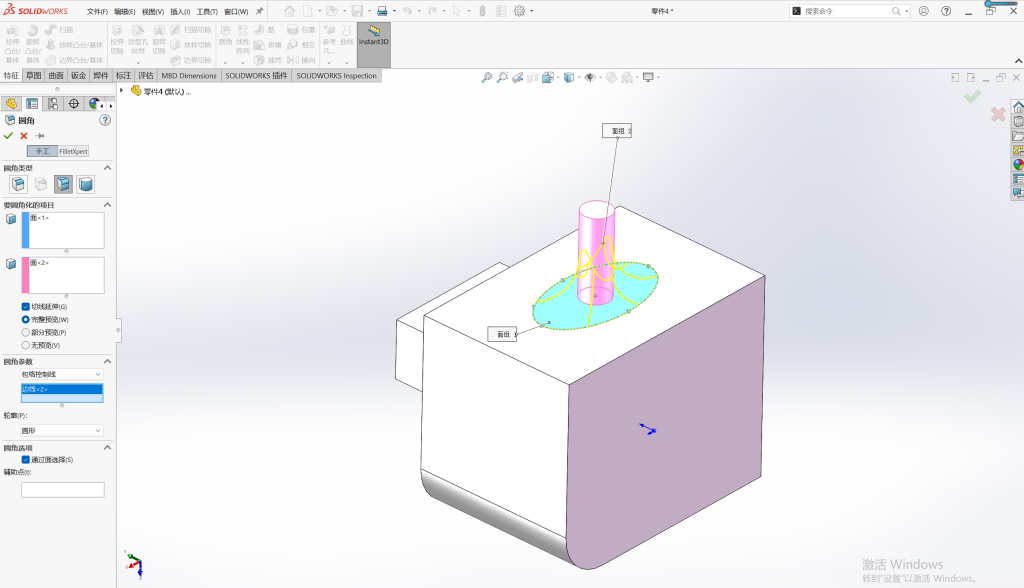
Task: Select the 部分预览 radio button
Action: coord(25,333)
